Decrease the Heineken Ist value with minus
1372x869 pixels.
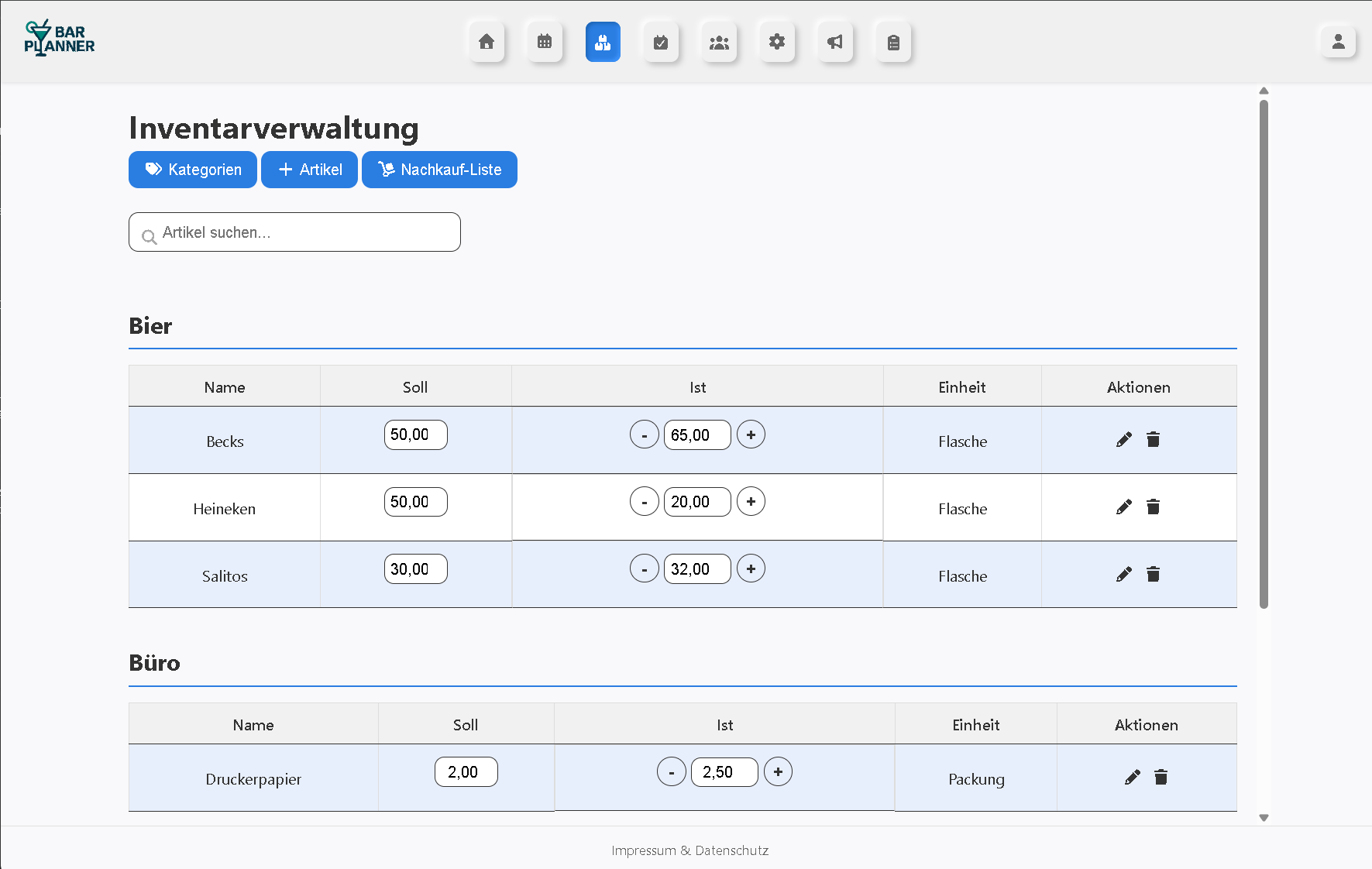coord(644,501)
